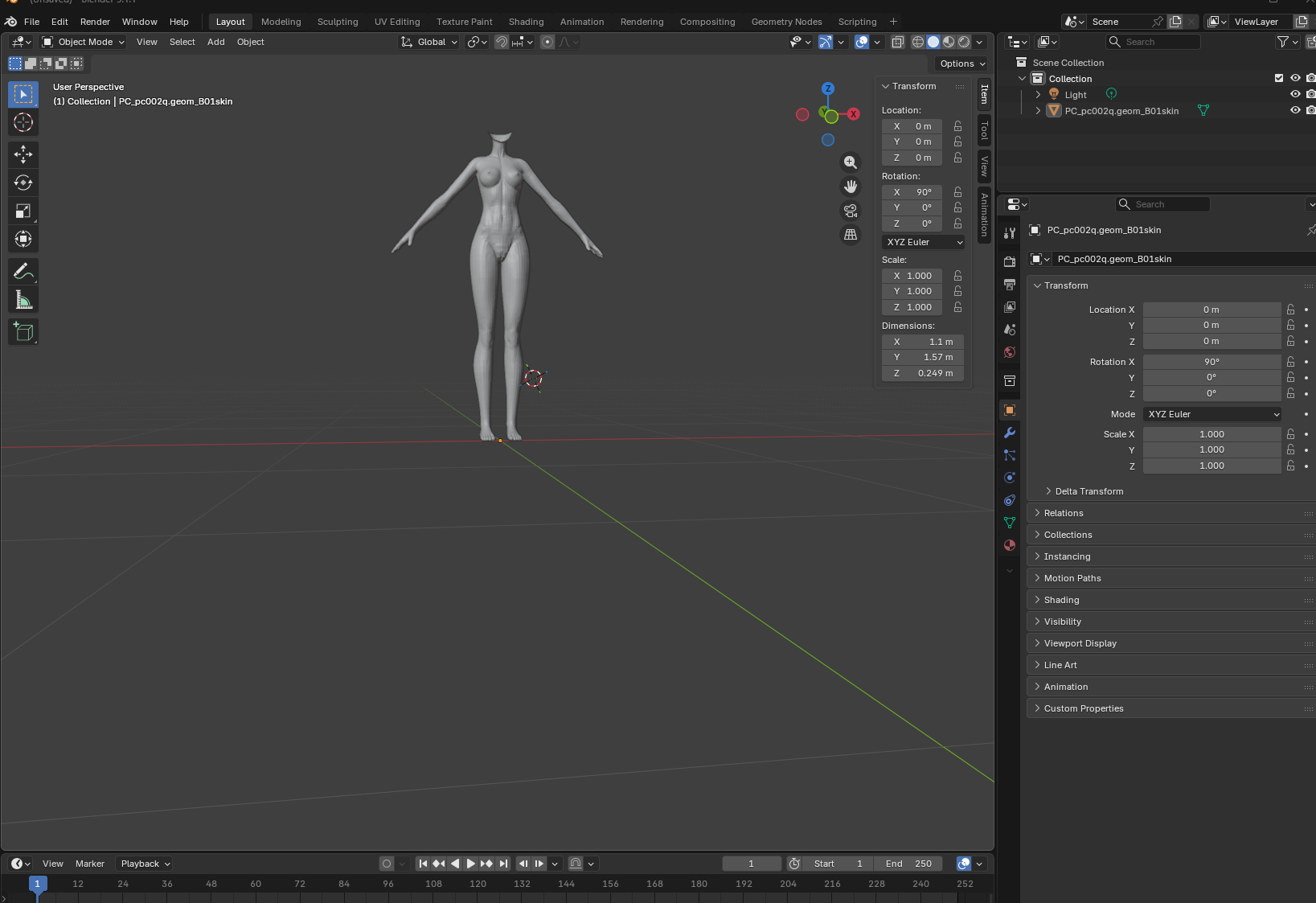The width and height of the screenshot is (1316, 903).
Task: Toggle visibility of PC_pc002q.geom_B01skin object
Action: [x=1295, y=110]
